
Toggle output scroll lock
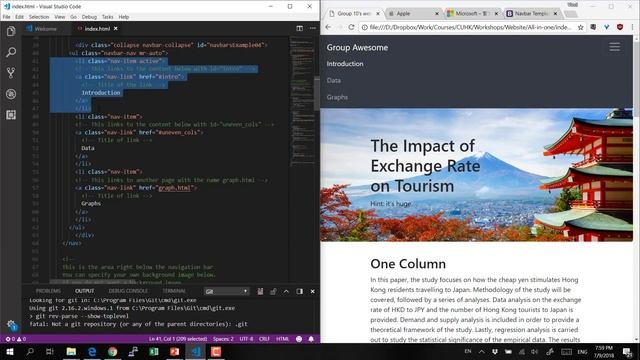click(x=273, y=291)
